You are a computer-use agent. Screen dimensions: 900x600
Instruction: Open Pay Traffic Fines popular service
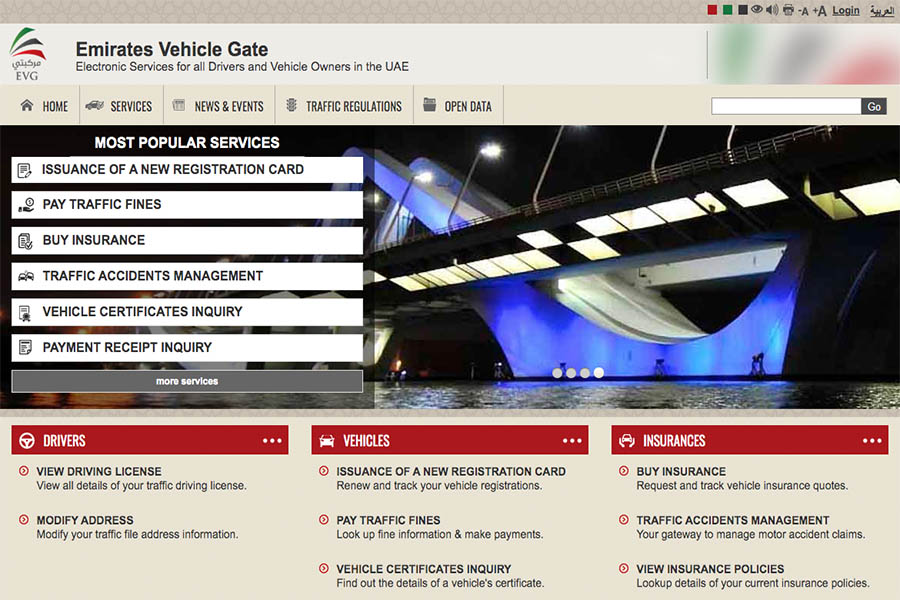tap(187, 205)
